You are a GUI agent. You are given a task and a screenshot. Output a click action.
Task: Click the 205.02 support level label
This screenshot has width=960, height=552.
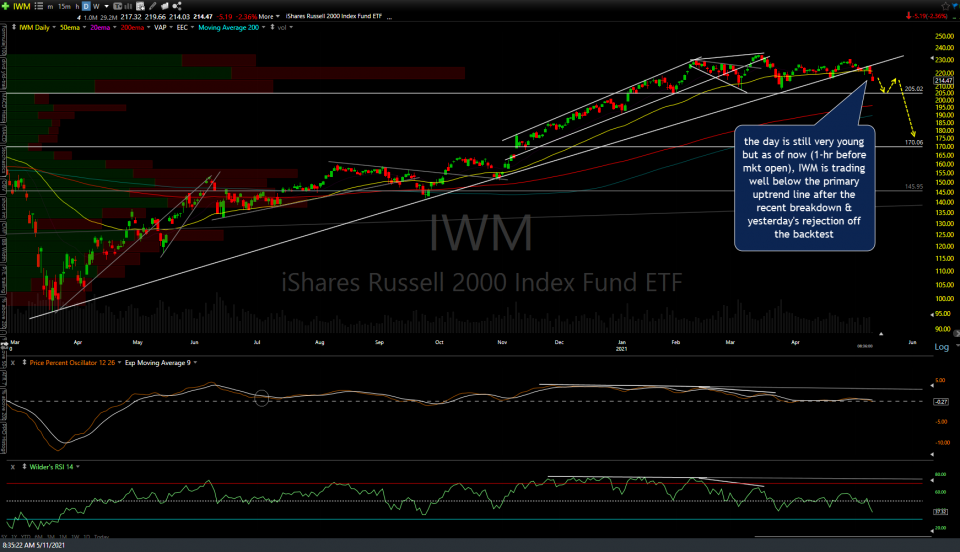coord(913,89)
